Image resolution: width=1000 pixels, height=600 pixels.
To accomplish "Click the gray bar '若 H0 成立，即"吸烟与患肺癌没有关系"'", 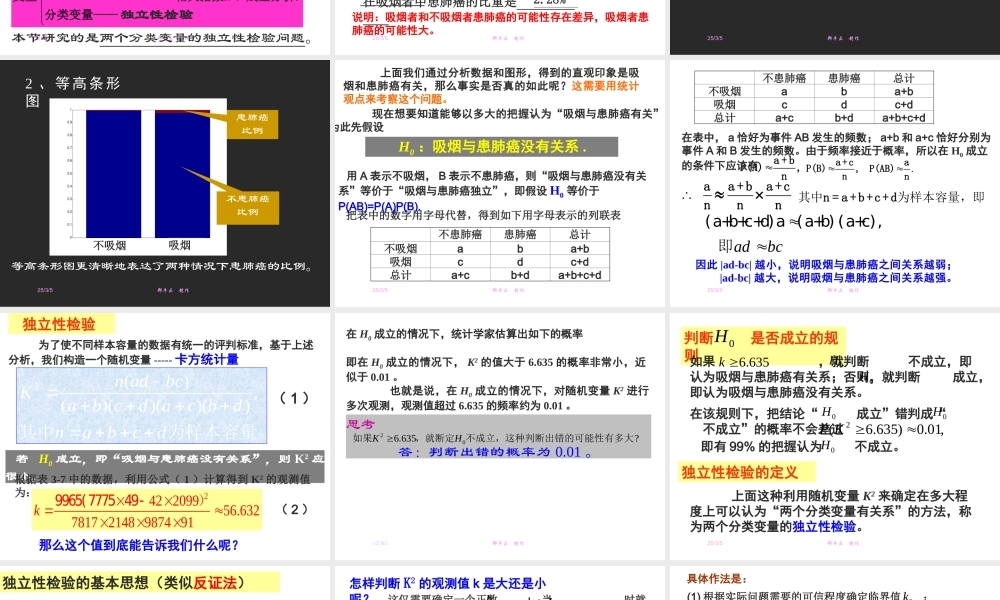I will coord(165,466).
